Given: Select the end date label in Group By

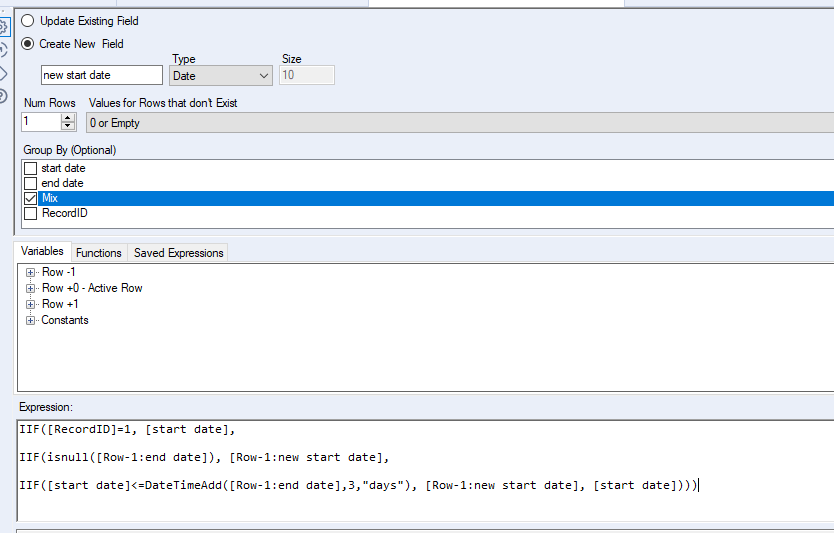Looking at the screenshot, I should tap(62, 183).
